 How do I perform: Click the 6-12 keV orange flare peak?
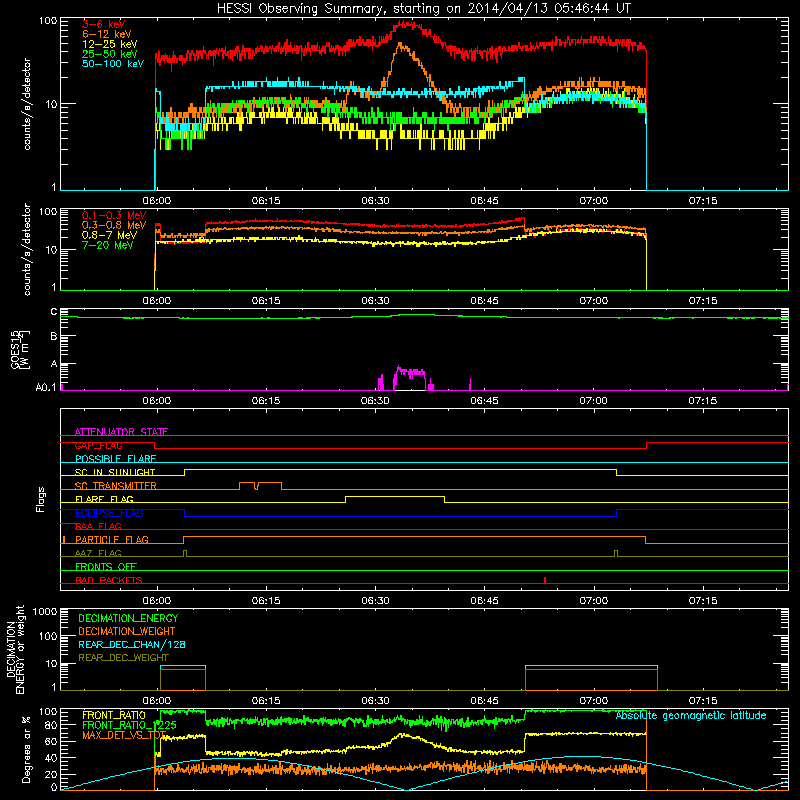pyautogui.click(x=402, y=46)
